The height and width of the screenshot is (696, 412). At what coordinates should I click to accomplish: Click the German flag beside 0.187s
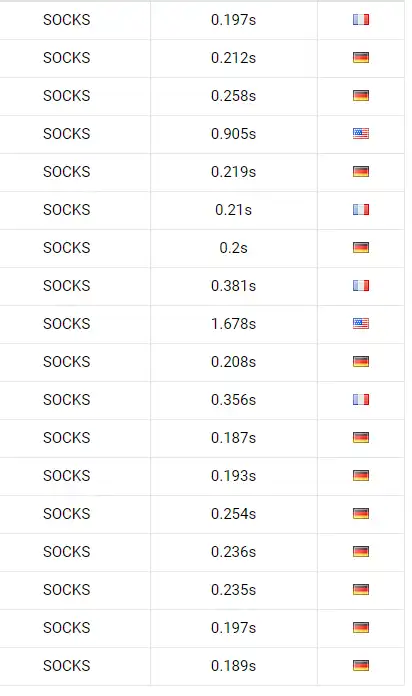click(x=360, y=438)
